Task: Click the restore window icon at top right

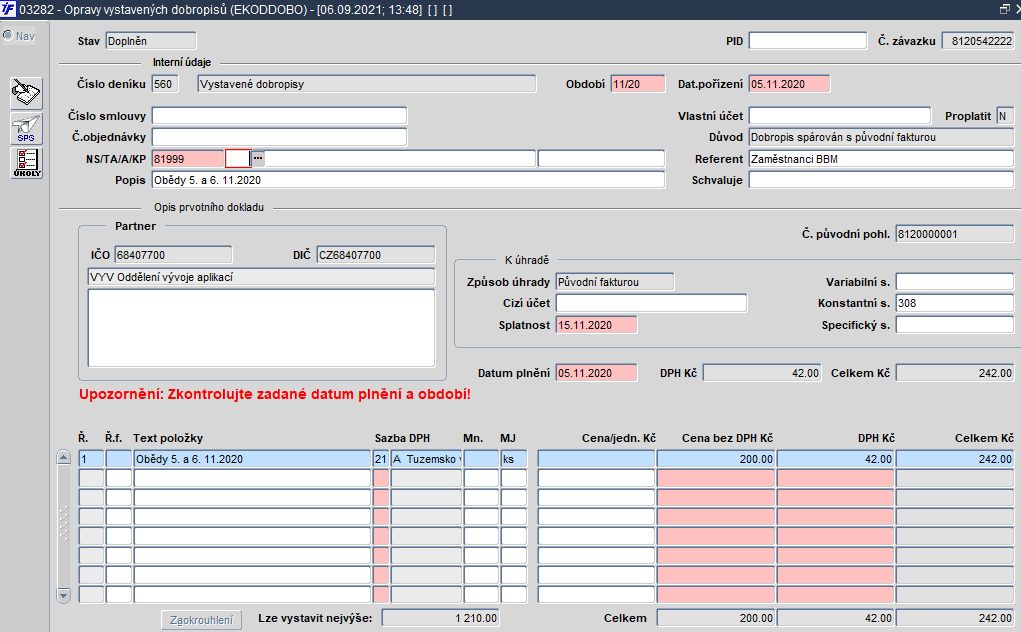Action: click(x=1003, y=9)
